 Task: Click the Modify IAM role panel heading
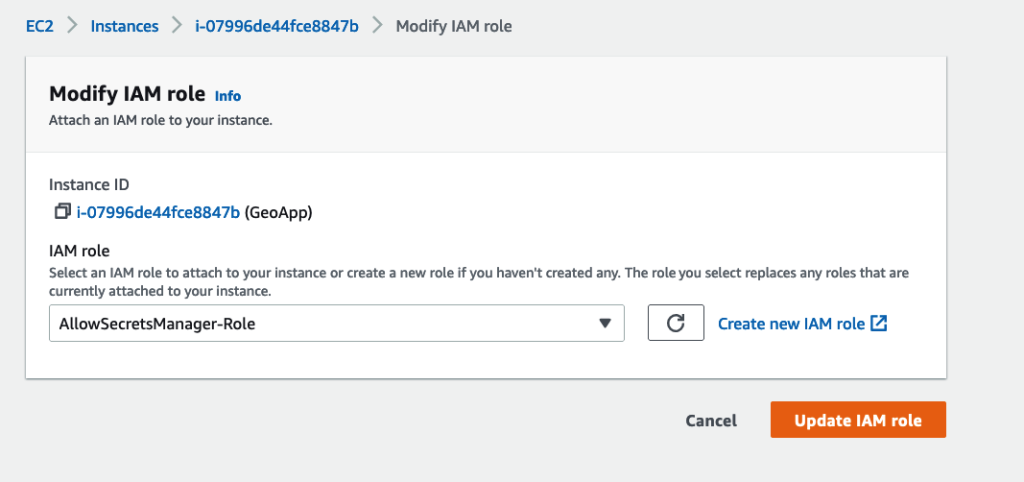(x=128, y=95)
